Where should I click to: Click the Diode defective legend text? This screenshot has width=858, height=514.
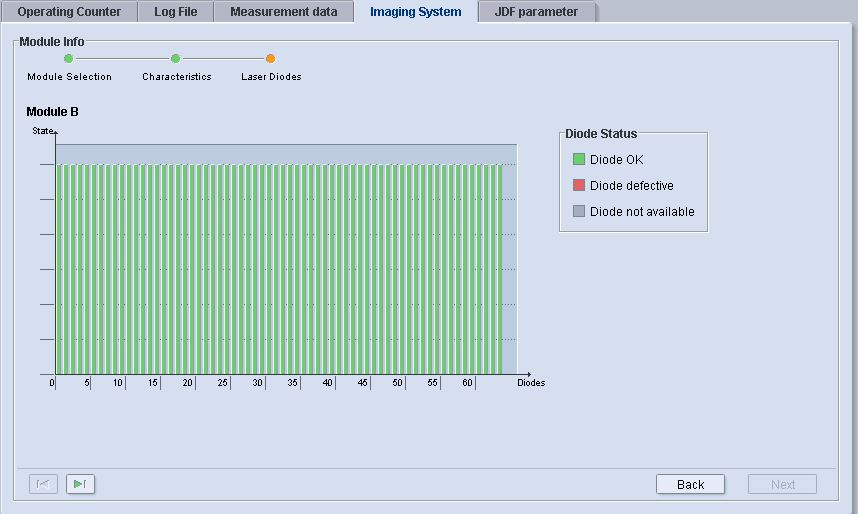(631, 185)
